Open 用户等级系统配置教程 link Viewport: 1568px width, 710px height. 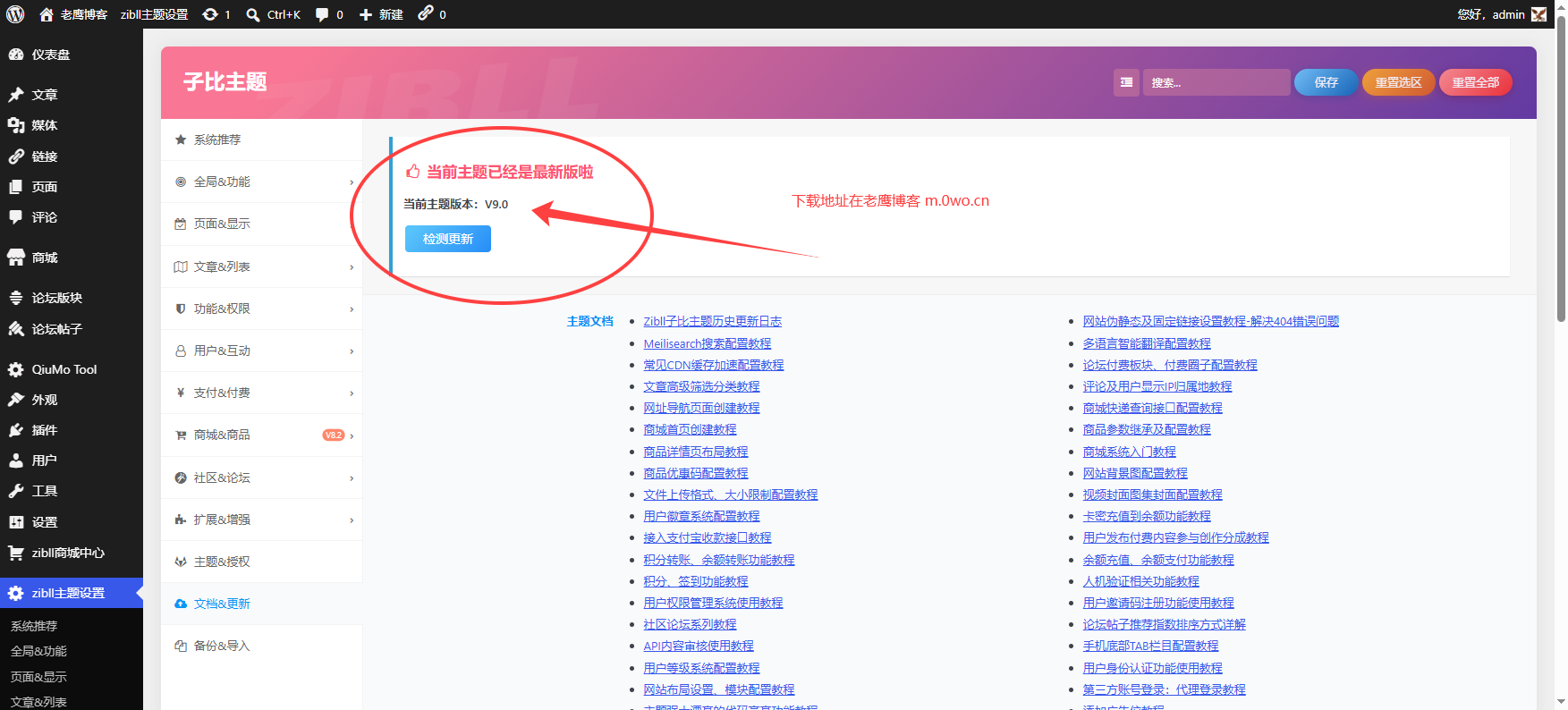point(701,668)
